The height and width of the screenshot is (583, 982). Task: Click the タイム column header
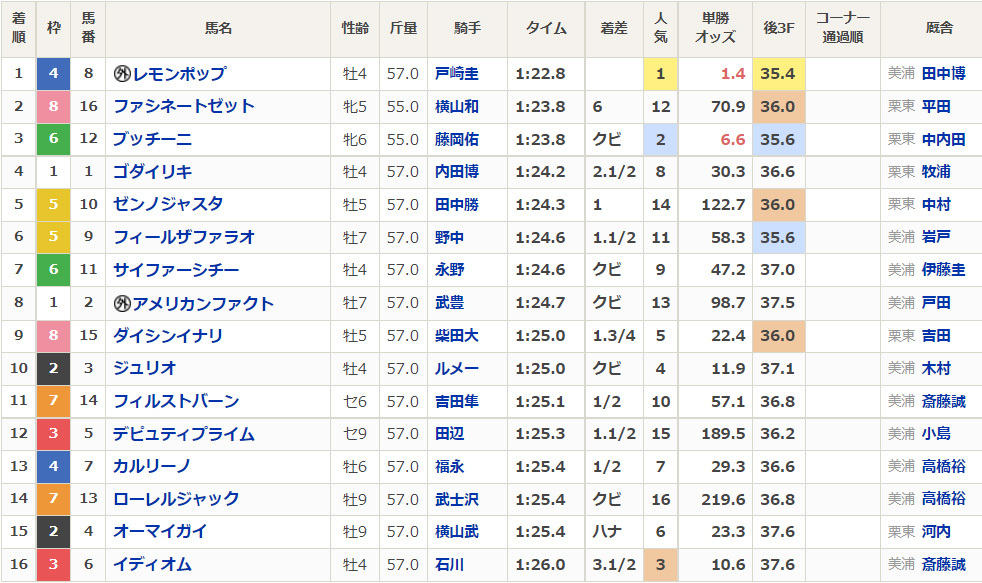click(x=546, y=28)
